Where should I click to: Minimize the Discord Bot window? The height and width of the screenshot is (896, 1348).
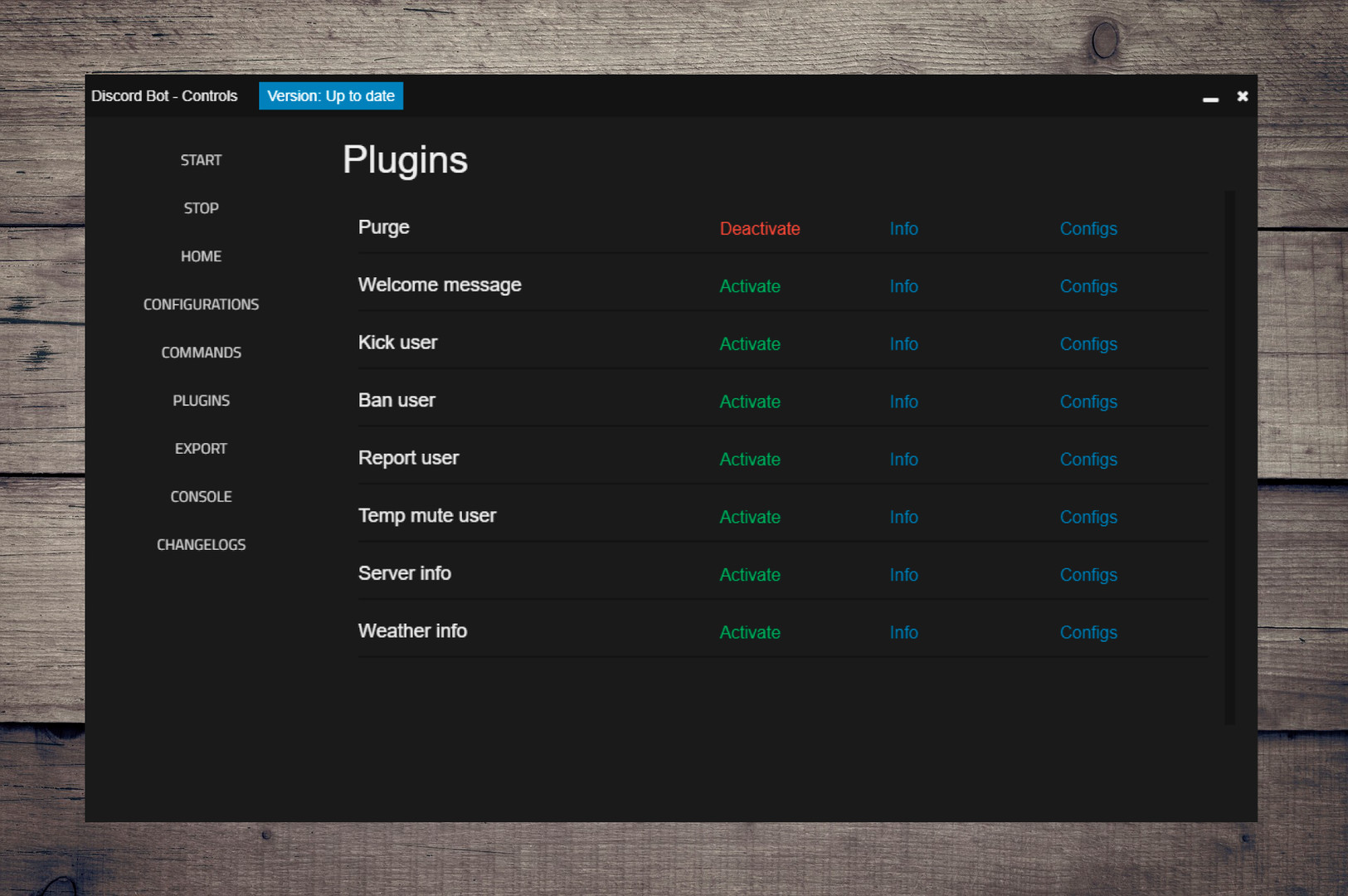click(1210, 97)
